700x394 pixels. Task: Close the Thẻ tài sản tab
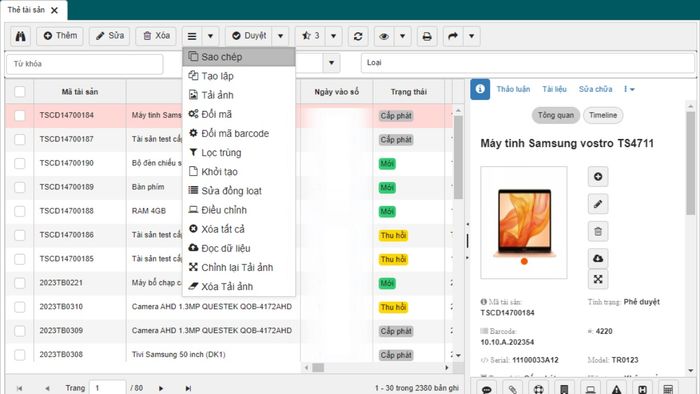54,10
